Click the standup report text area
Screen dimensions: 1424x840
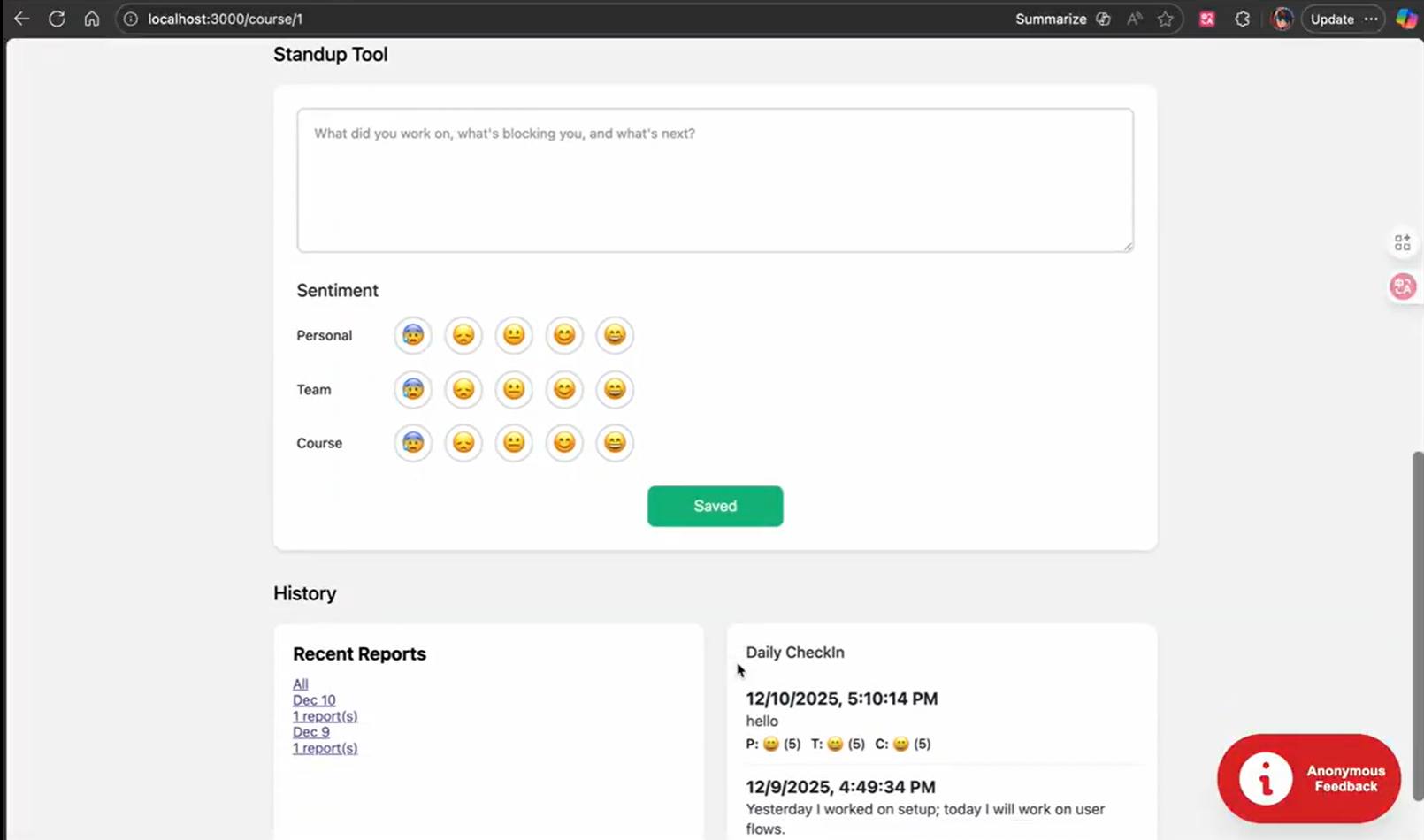tap(715, 180)
